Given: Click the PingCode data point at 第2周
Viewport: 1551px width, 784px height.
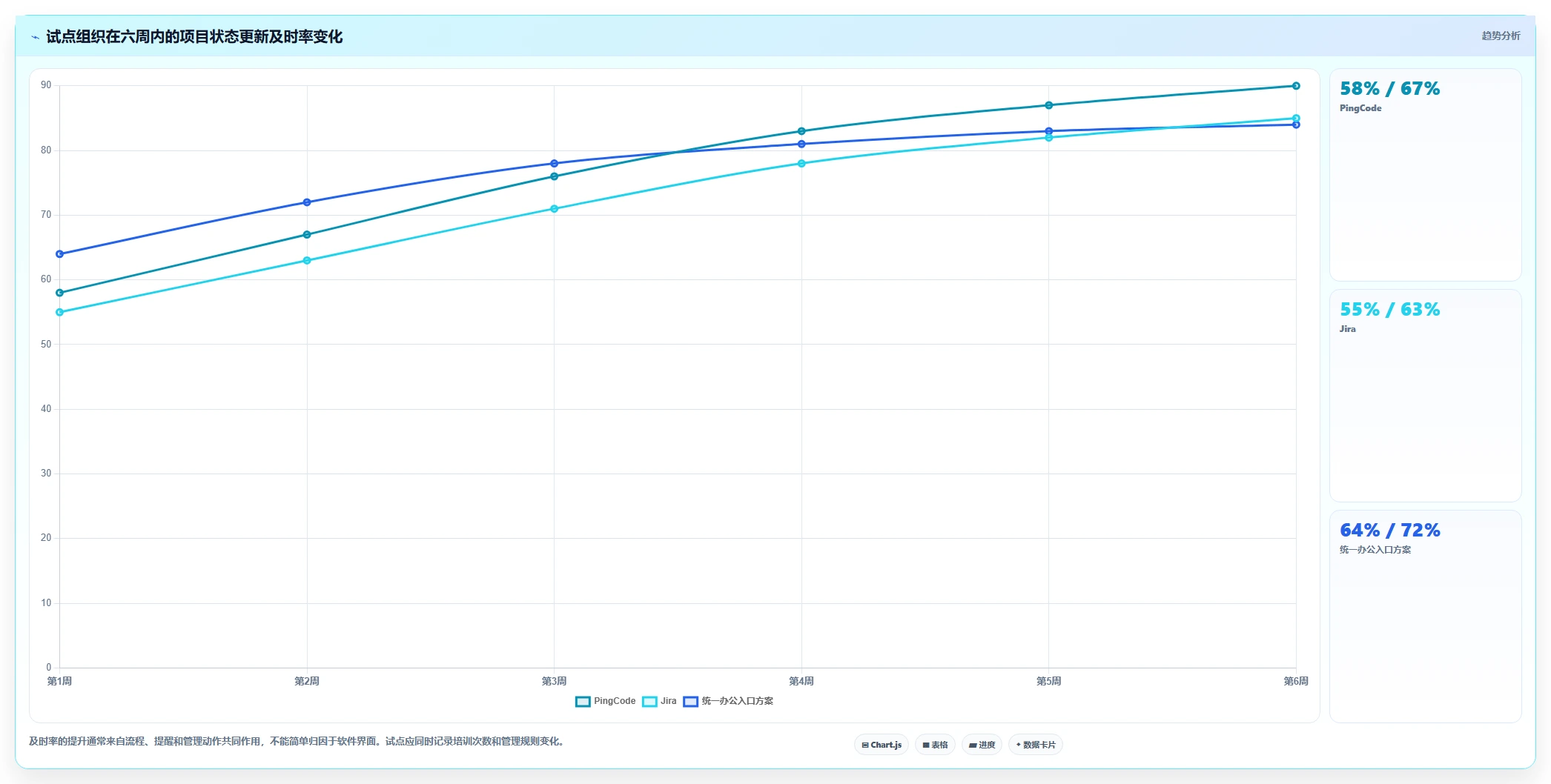Looking at the screenshot, I should click(307, 235).
